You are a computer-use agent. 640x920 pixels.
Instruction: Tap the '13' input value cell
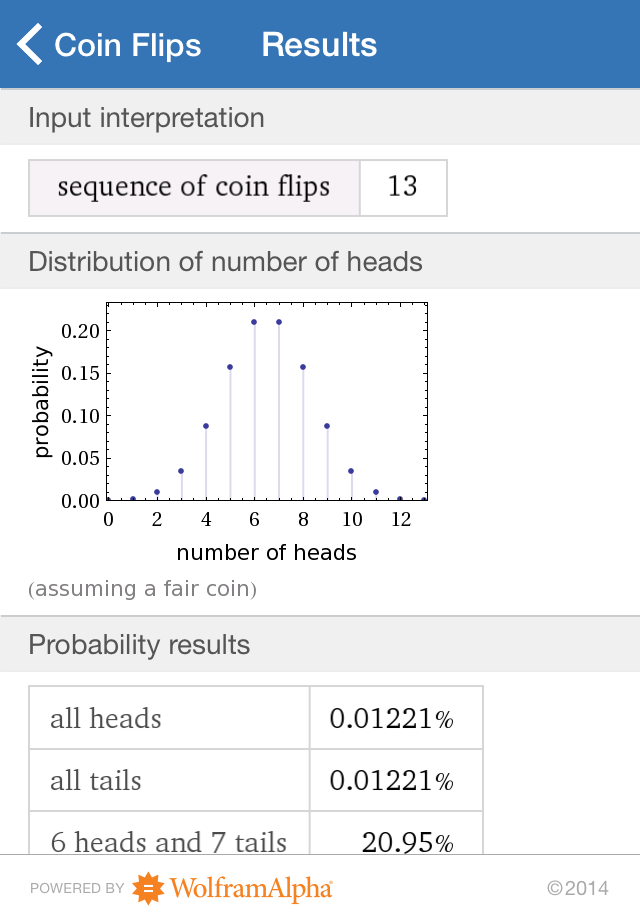403,188
